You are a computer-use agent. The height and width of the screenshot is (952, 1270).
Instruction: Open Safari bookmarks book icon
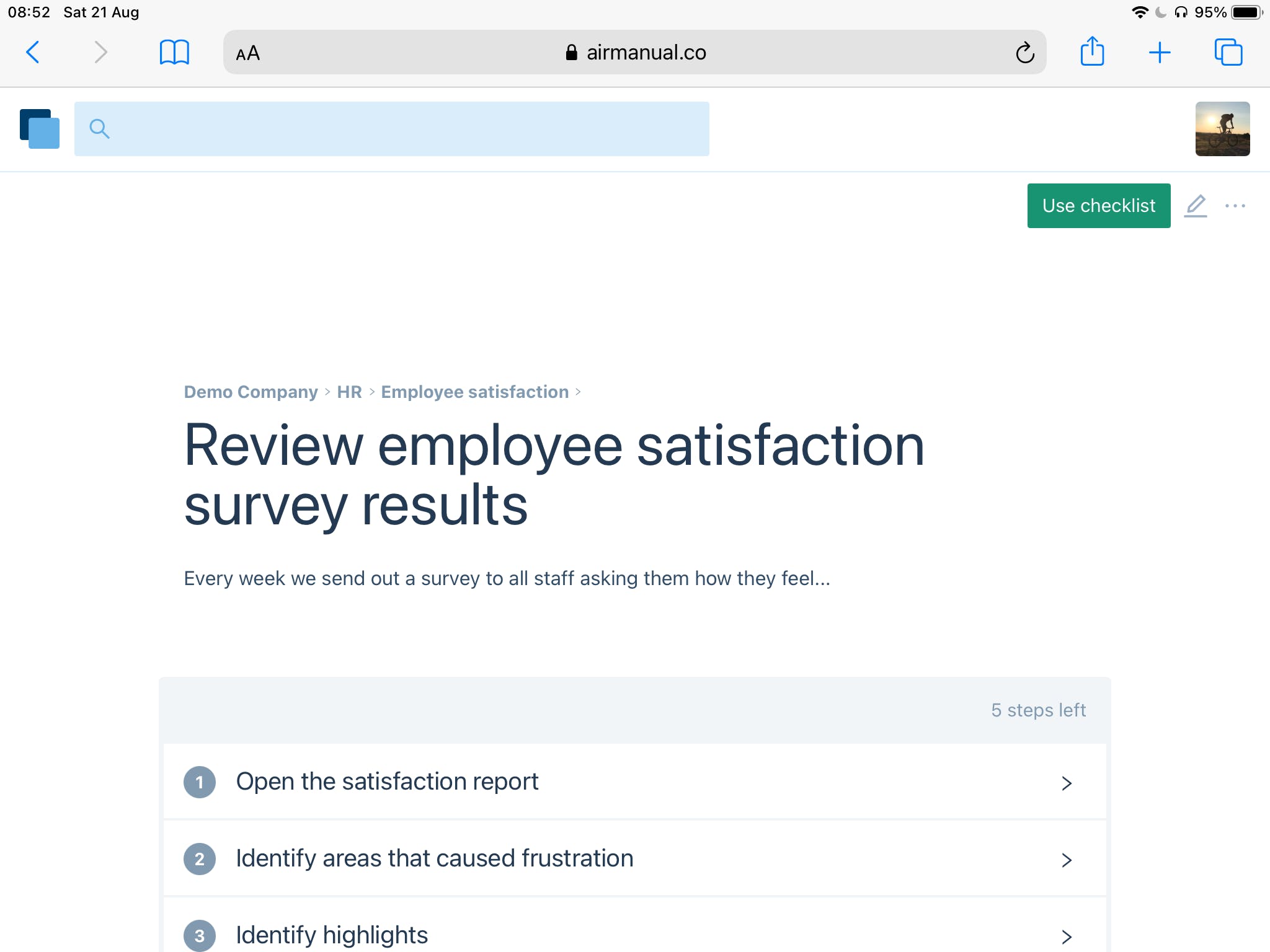pyautogui.click(x=174, y=52)
